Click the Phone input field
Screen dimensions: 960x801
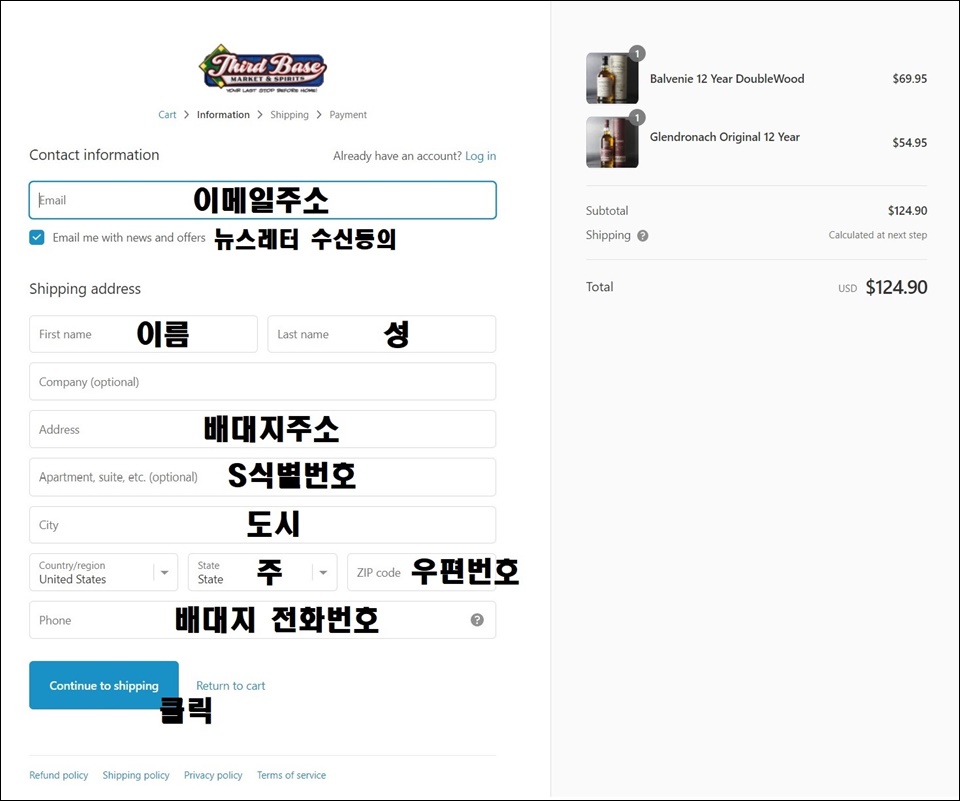coord(263,620)
